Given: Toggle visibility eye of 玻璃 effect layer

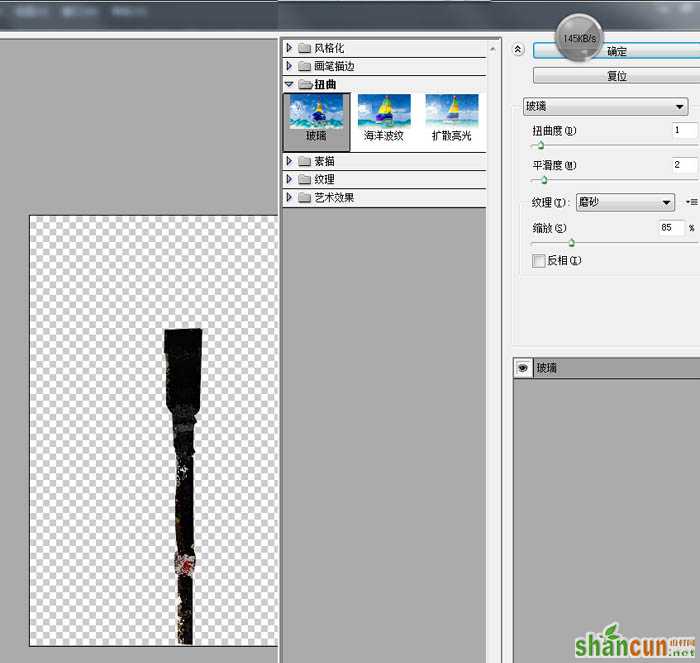Looking at the screenshot, I should tap(523, 368).
